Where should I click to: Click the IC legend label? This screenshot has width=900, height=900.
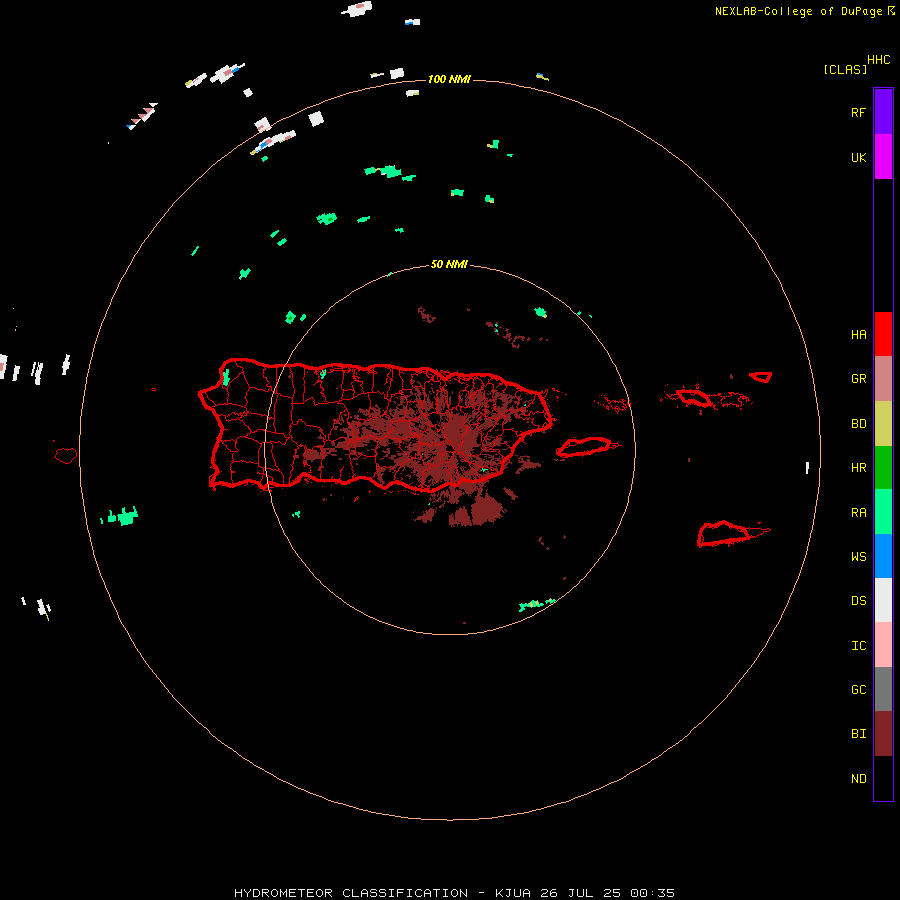point(858,645)
